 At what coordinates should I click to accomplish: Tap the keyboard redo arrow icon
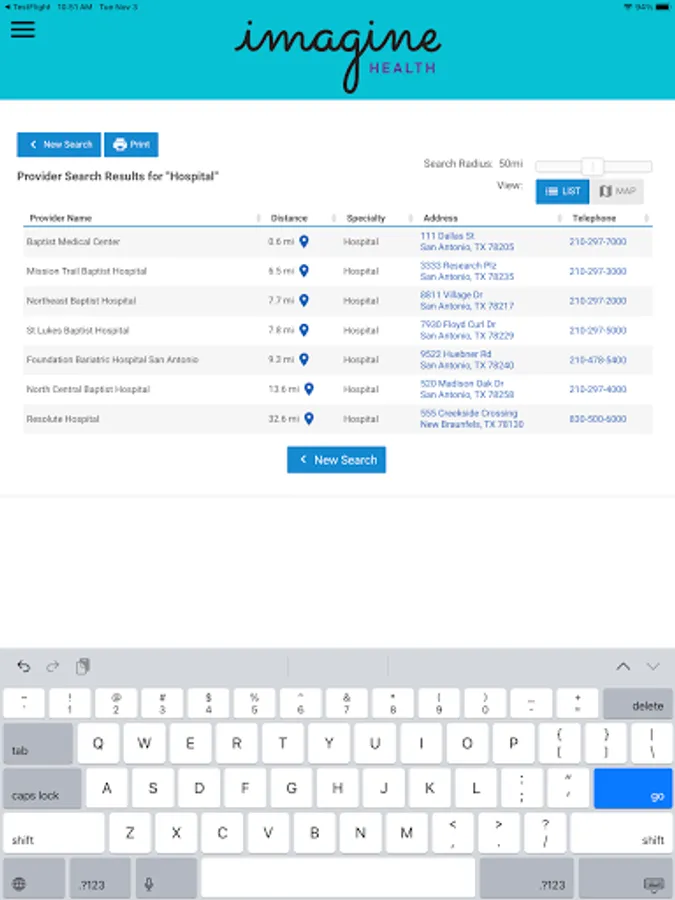(53, 666)
